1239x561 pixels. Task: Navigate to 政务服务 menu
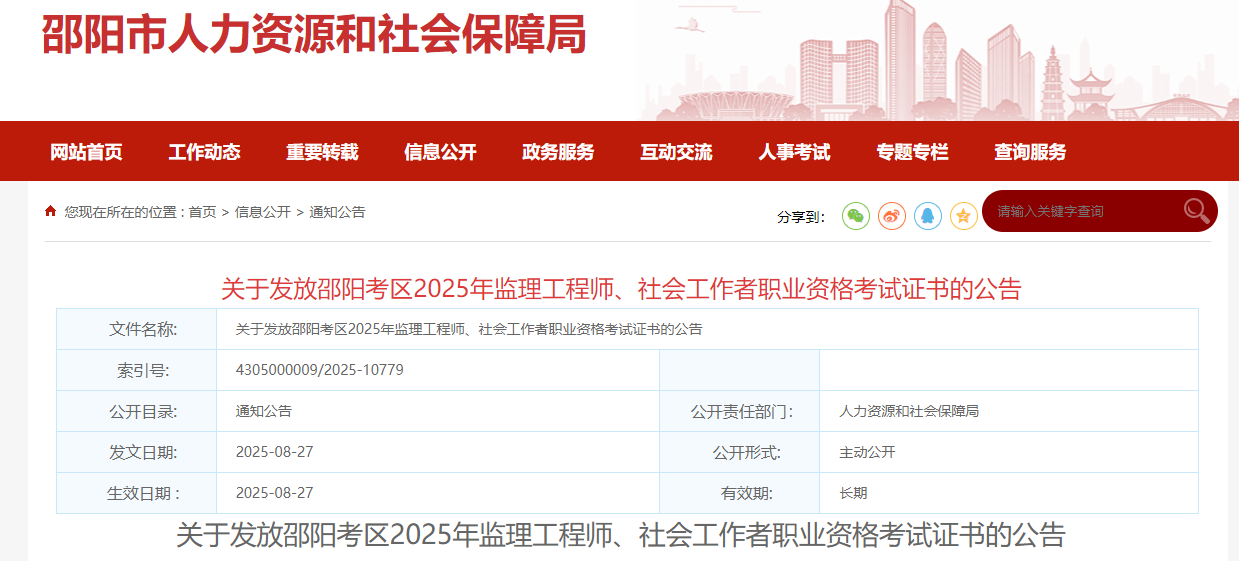[x=558, y=152]
